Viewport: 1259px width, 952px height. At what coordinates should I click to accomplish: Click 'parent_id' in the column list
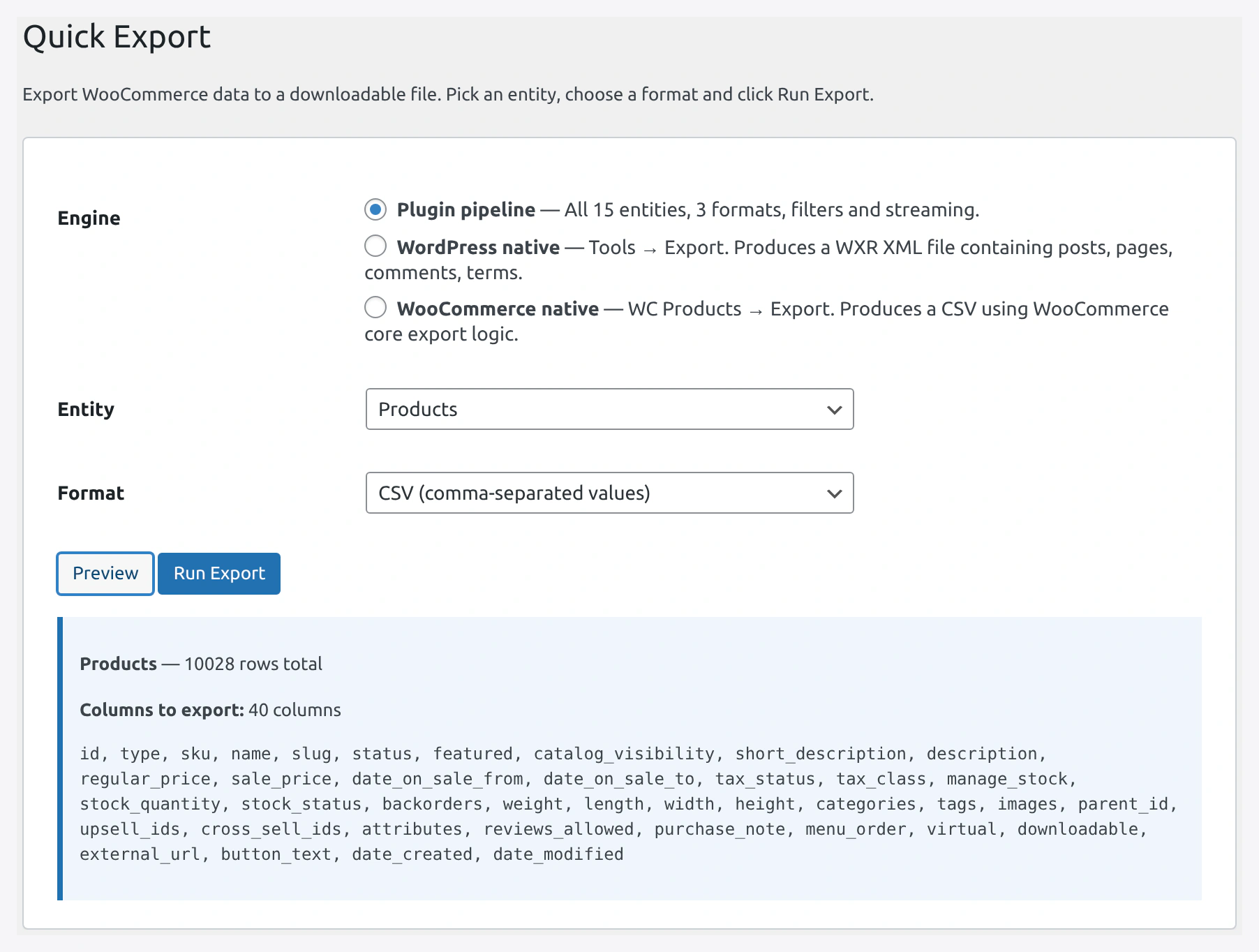1123,804
